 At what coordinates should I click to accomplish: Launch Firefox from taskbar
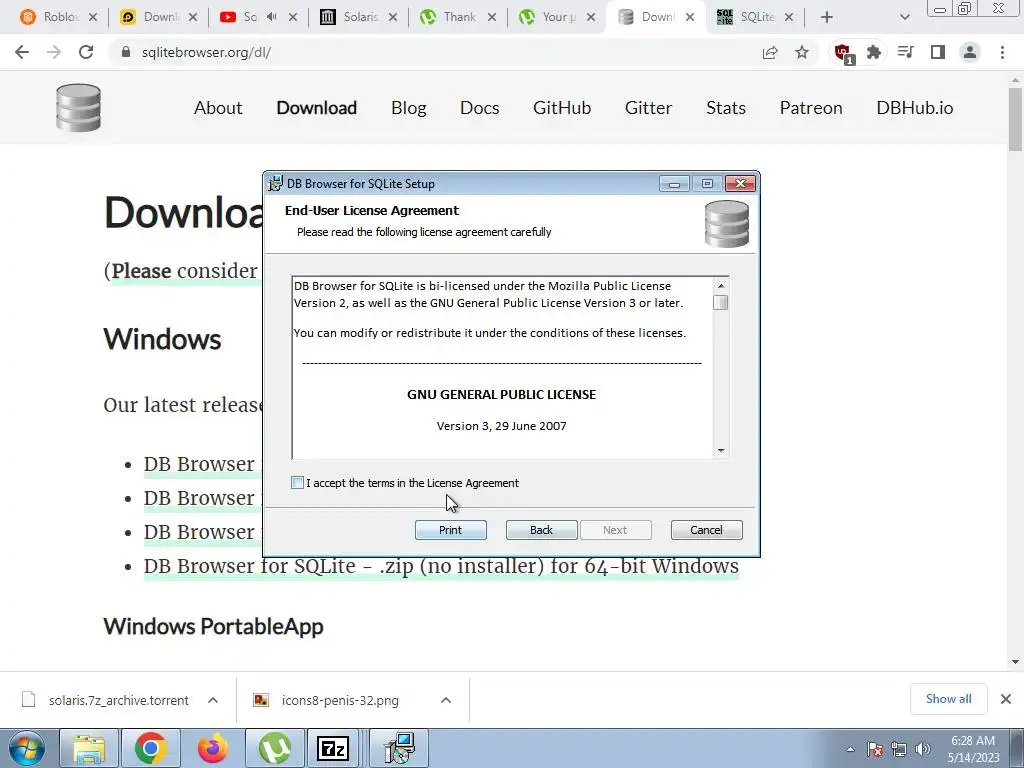(x=212, y=748)
